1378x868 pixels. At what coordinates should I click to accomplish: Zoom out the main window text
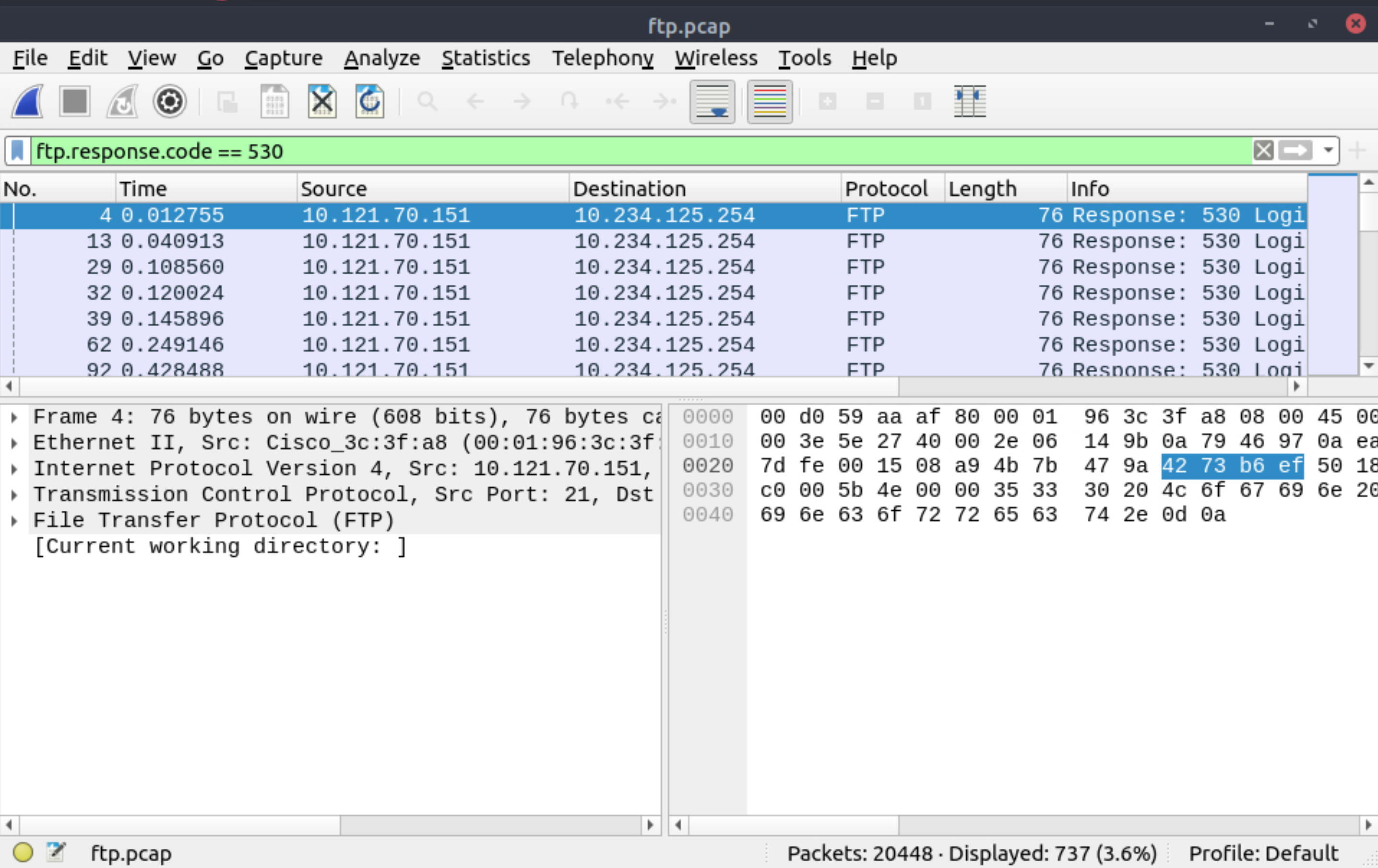point(875,102)
